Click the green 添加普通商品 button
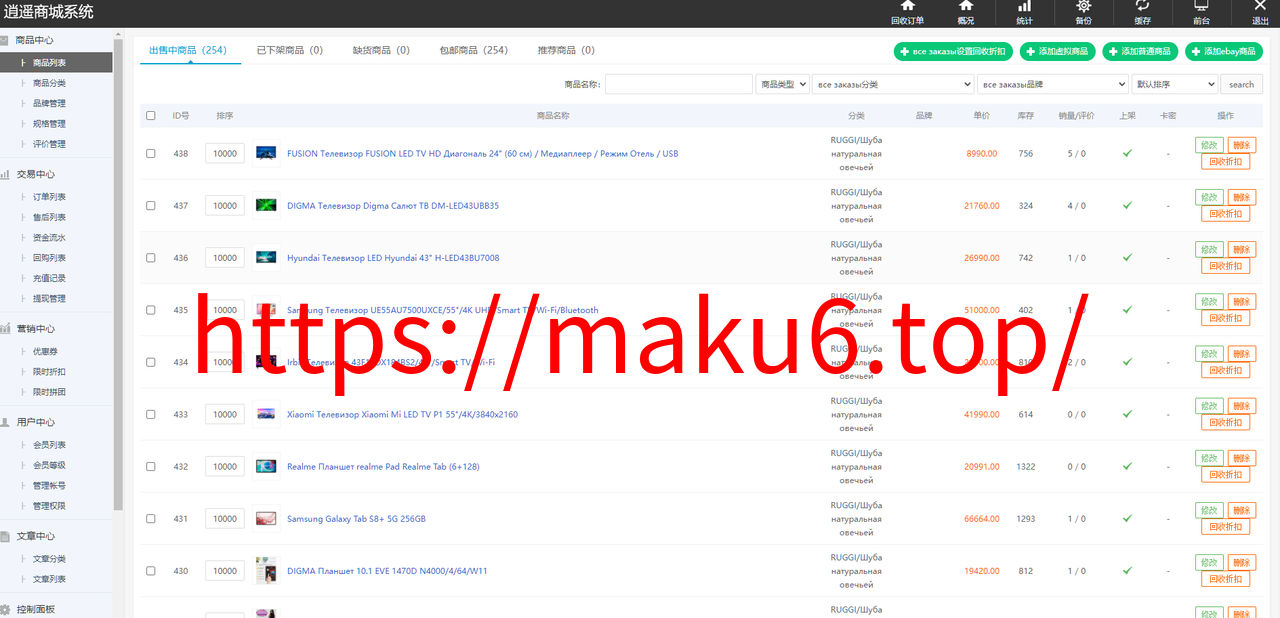The width and height of the screenshot is (1280, 618). coord(1140,51)
